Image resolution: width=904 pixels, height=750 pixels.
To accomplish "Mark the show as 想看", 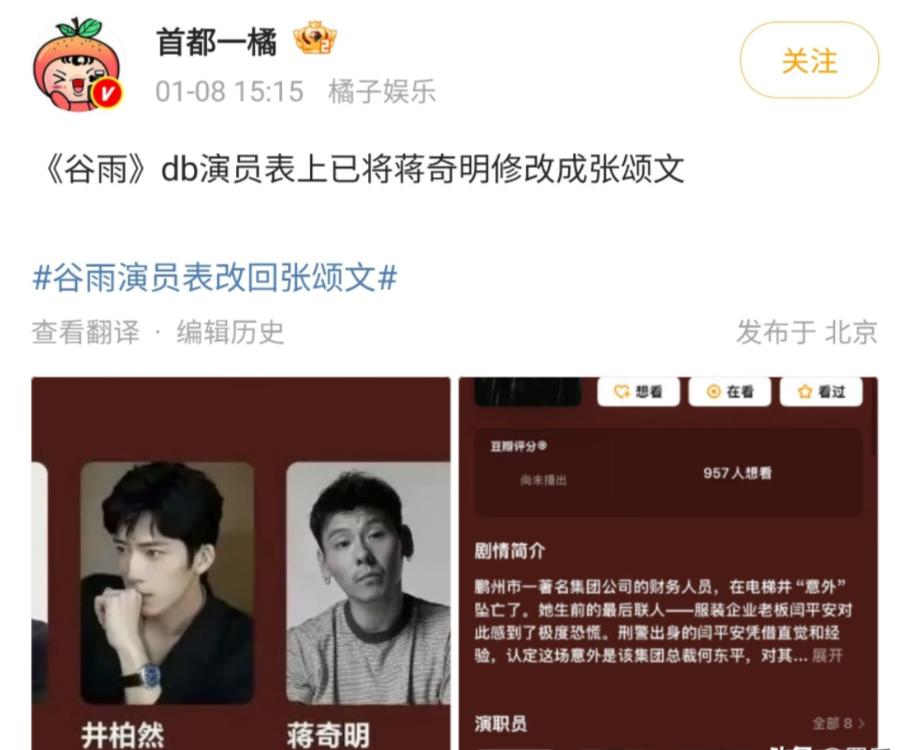I will (638, 392).
